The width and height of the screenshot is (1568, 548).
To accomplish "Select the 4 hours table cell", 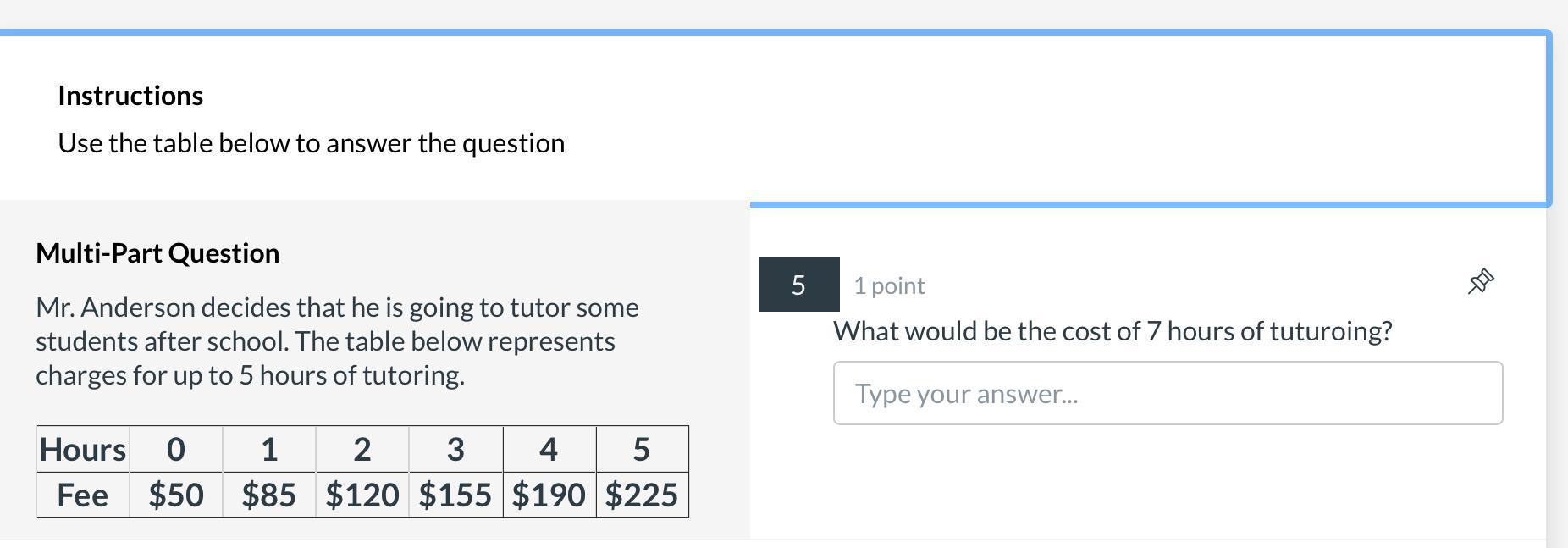I will 549,450.
